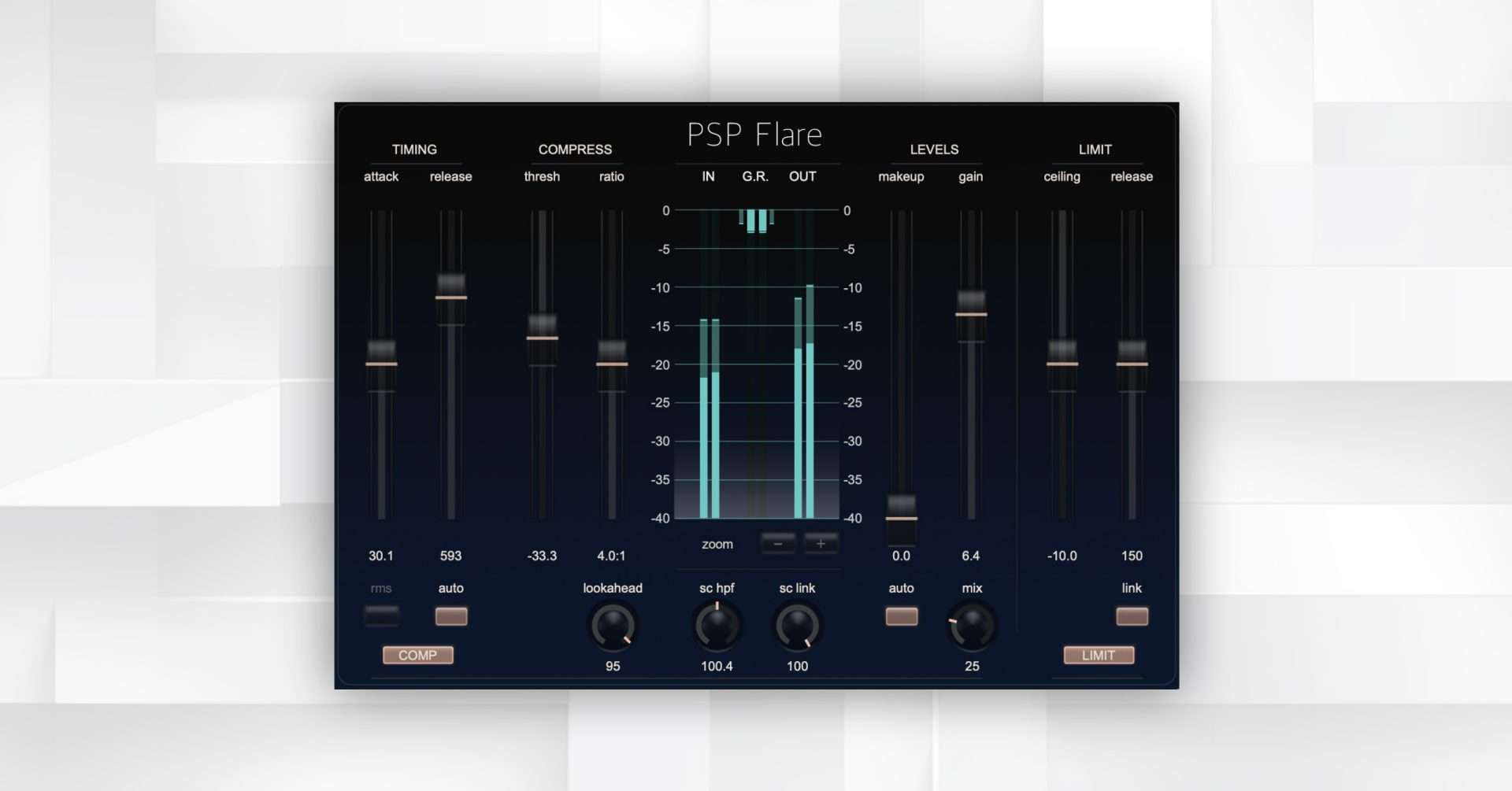This screenshot has width=1512, height=791.
Task: Click the lookahead knob
Action: [613, 627]
